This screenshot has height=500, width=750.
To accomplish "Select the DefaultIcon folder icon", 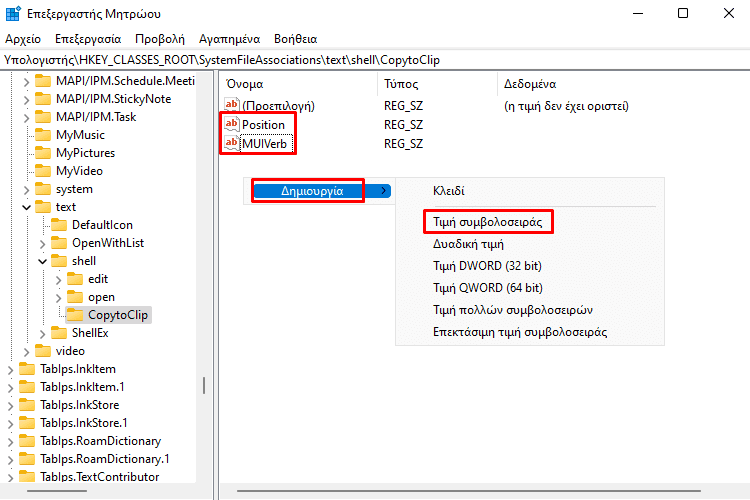I will pos(59,225).
